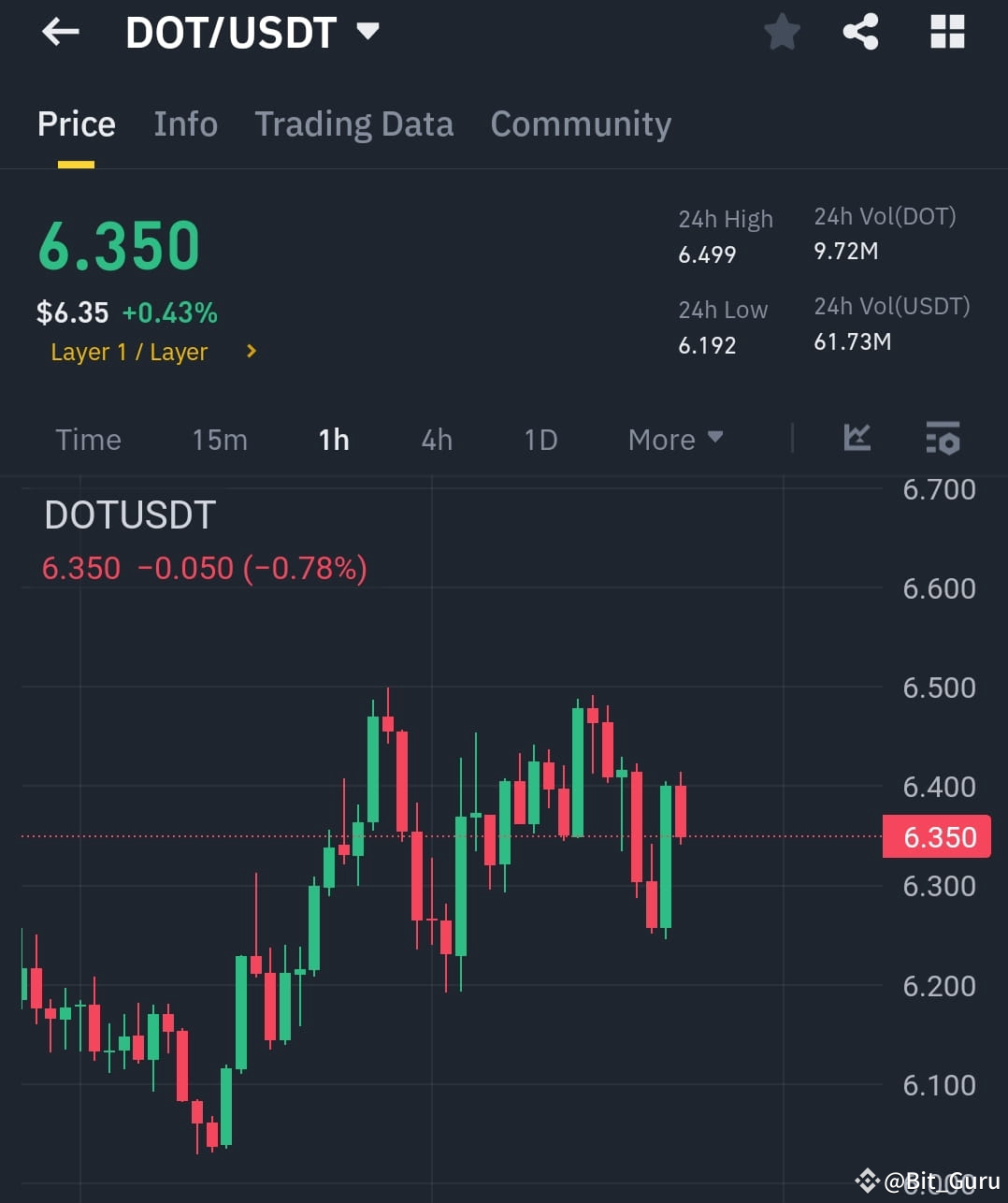This screenshot has width=1008, height=1203.
Task: Tap the Layer 1 category arrow
Action: point(251,352)
